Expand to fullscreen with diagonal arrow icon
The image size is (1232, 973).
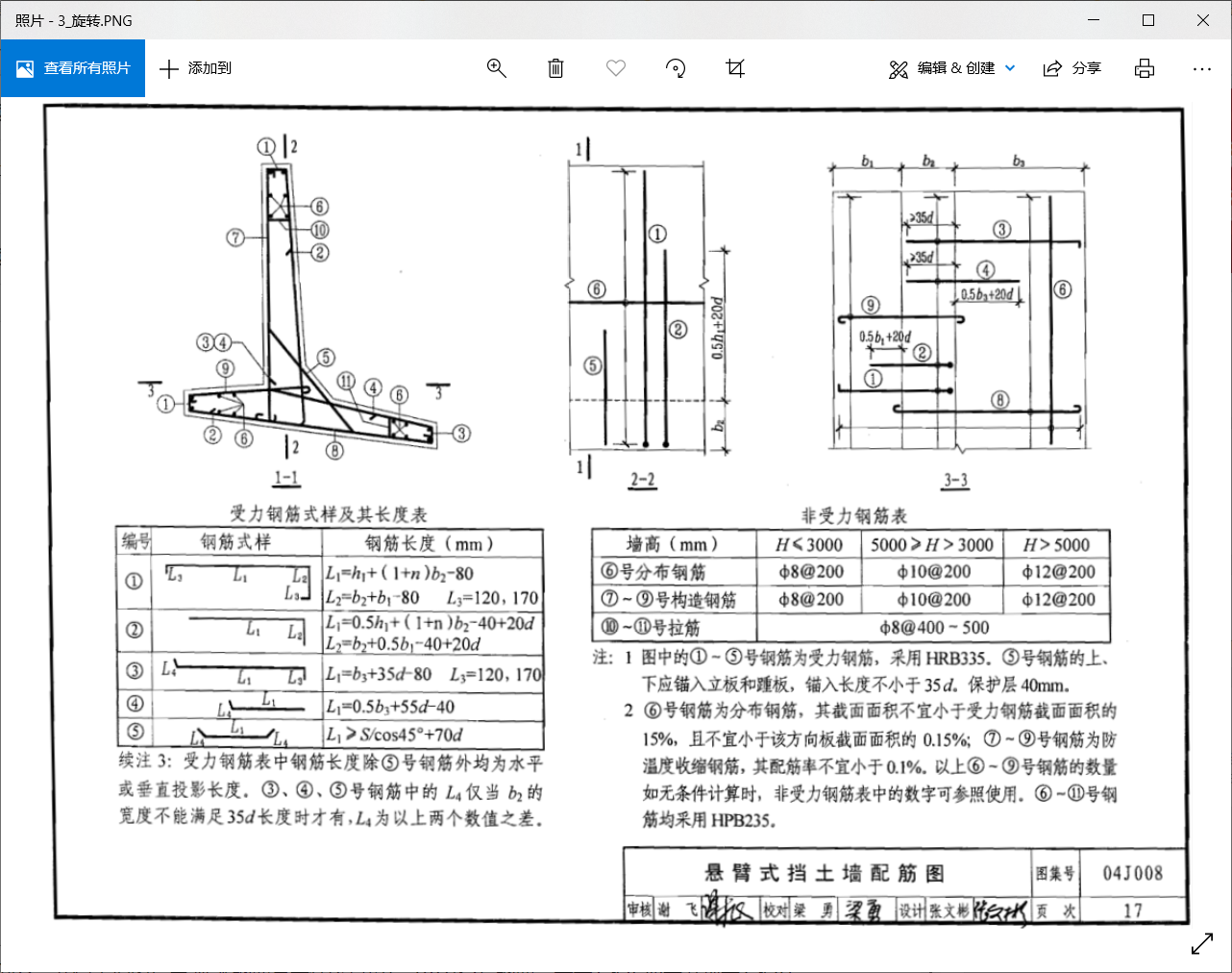point(1202,943)
